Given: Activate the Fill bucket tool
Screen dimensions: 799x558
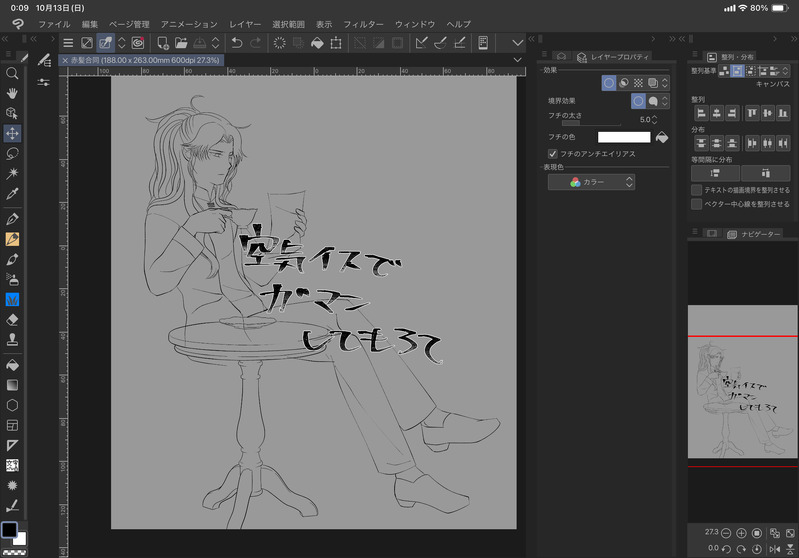Looking at the screenshot, I should (x=12, y=365).
